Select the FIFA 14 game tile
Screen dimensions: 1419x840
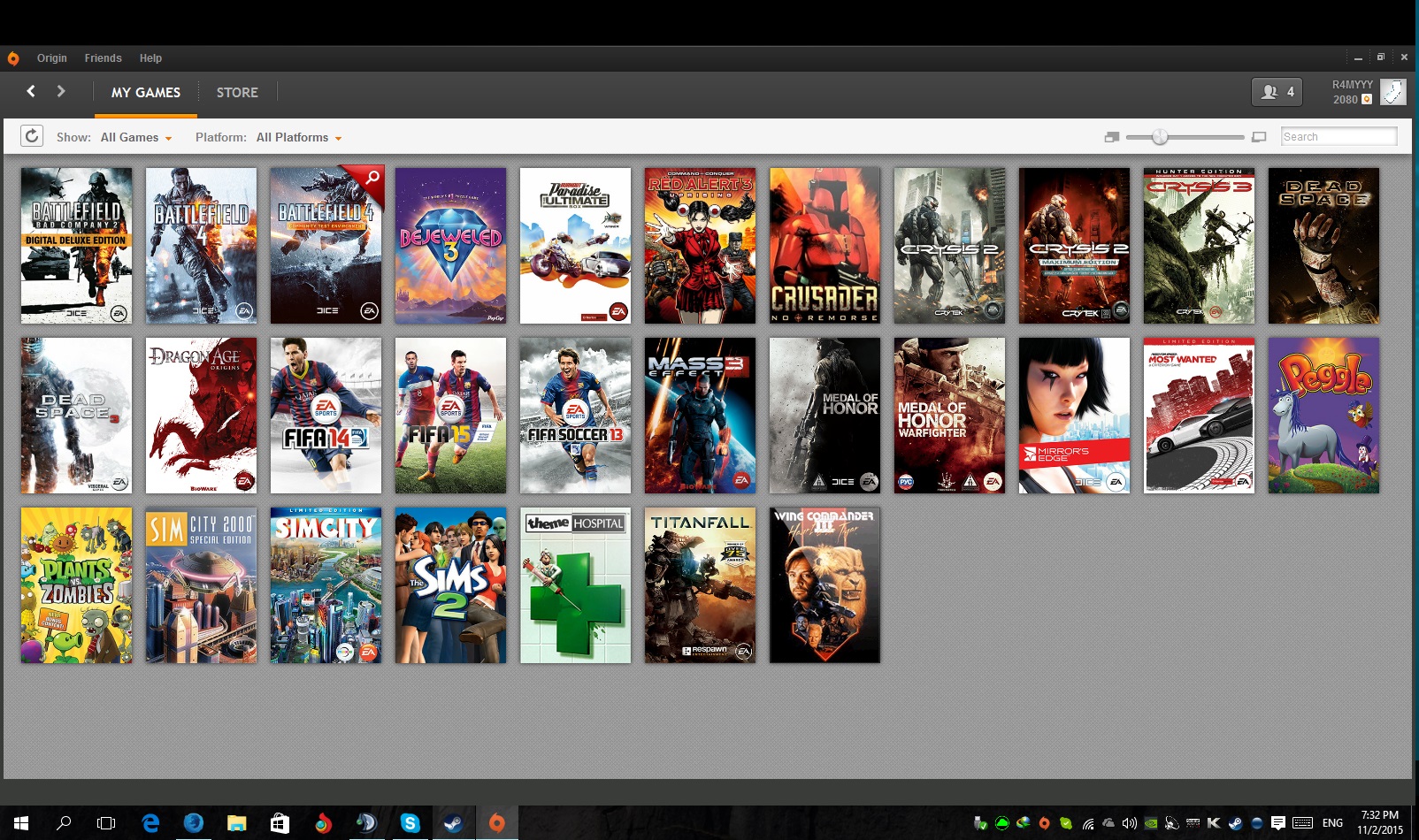[x=326, y=416]
